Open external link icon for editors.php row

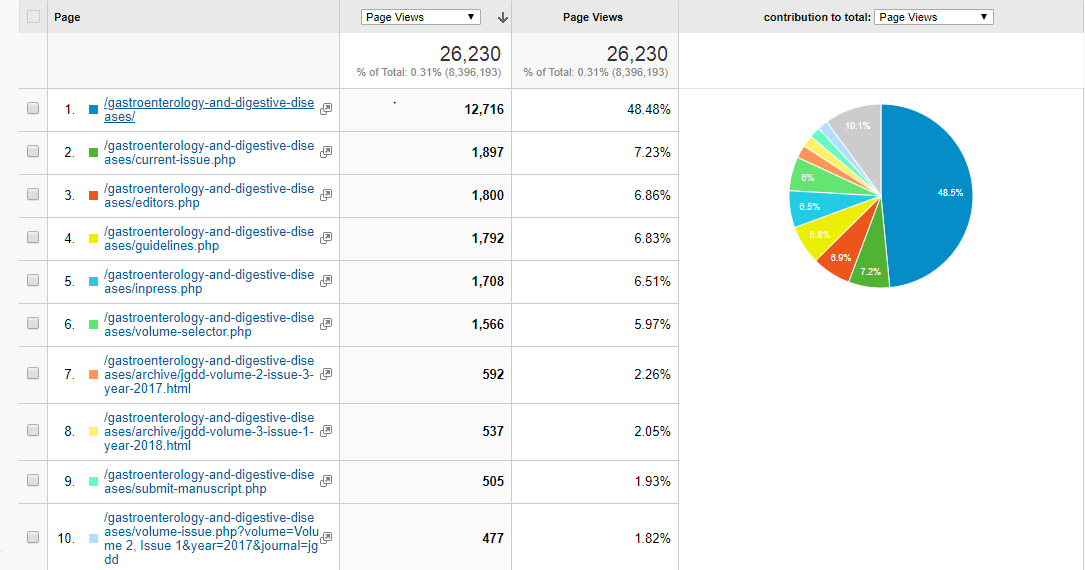326,195
